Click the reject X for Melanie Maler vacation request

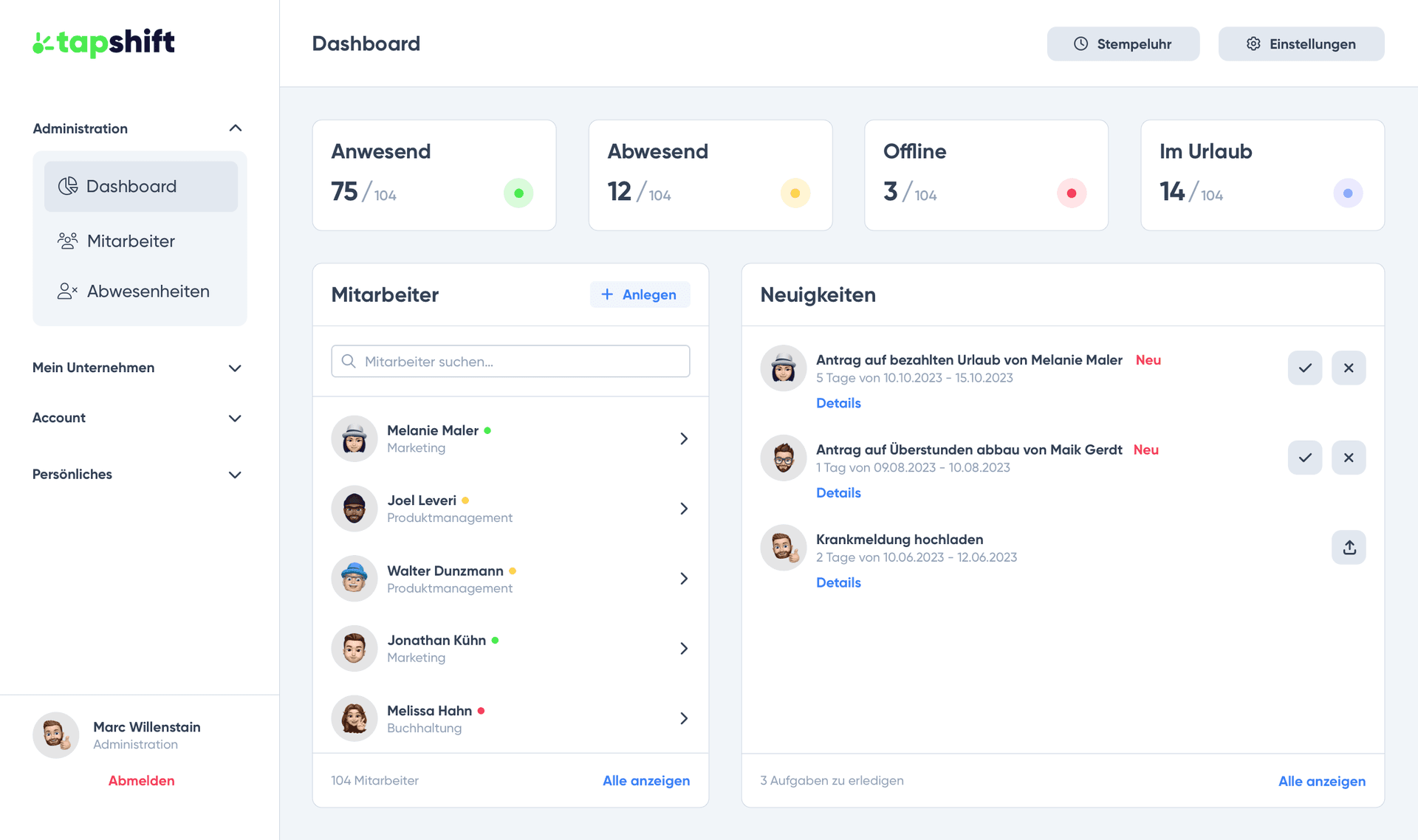coord(1348,367)
